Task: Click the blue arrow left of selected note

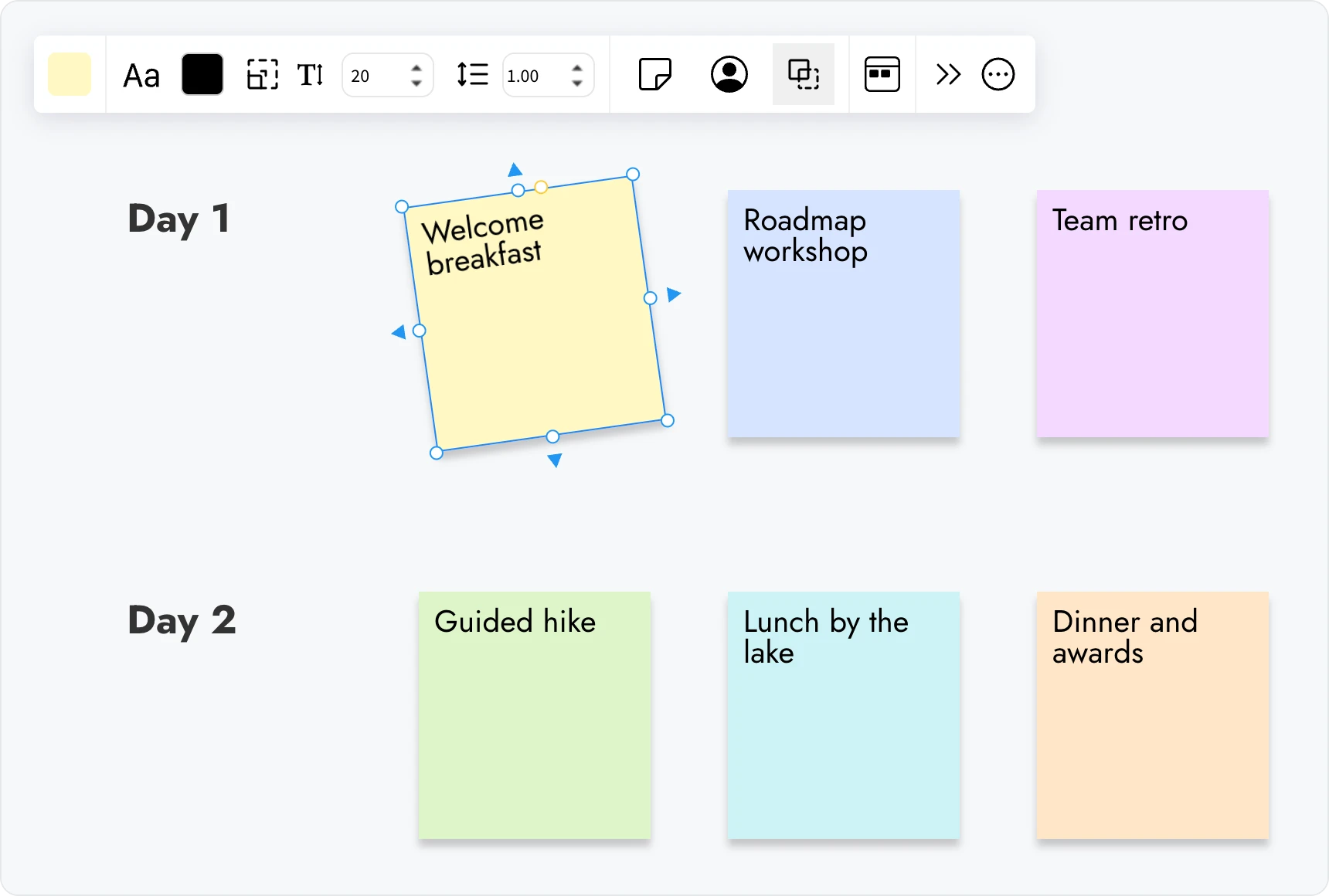Action: [399, 332]
